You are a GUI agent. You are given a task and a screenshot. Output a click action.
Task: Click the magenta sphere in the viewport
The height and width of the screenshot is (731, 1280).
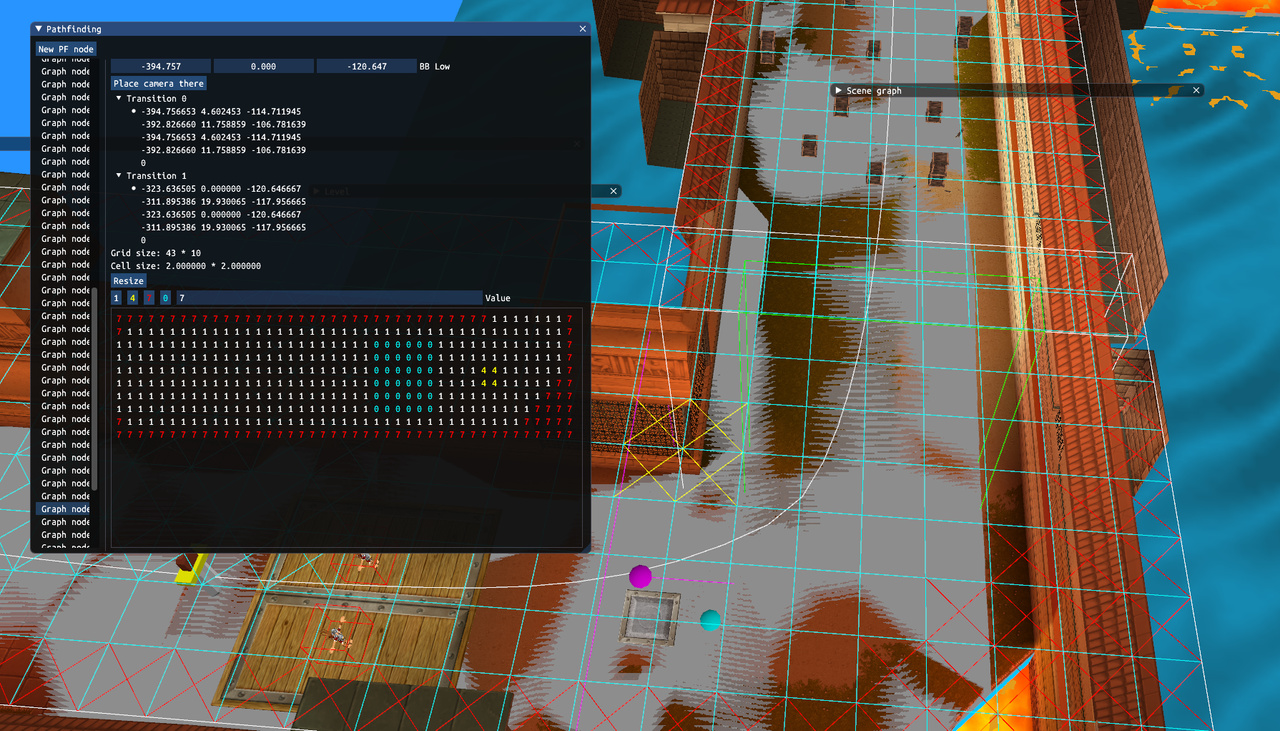(640, 576)
